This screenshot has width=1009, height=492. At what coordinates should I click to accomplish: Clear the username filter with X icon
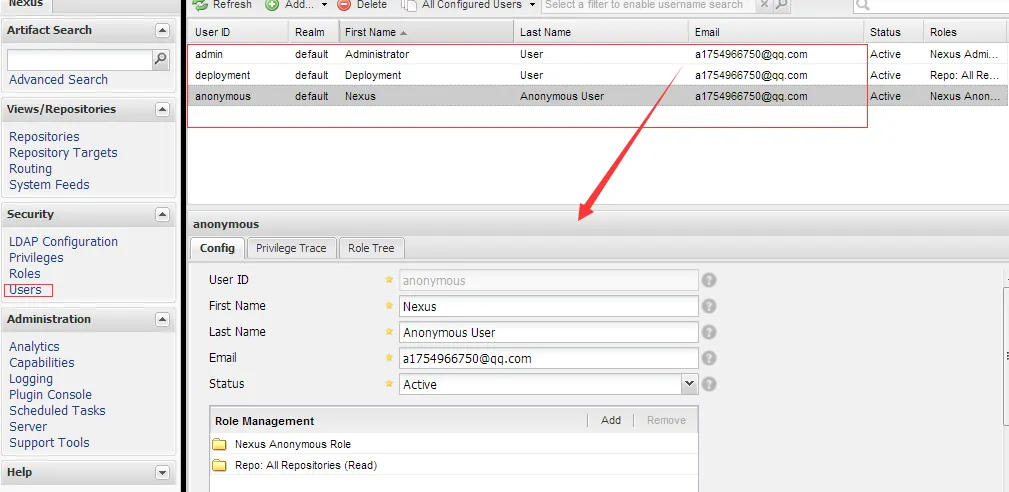[x=763, y=5]
